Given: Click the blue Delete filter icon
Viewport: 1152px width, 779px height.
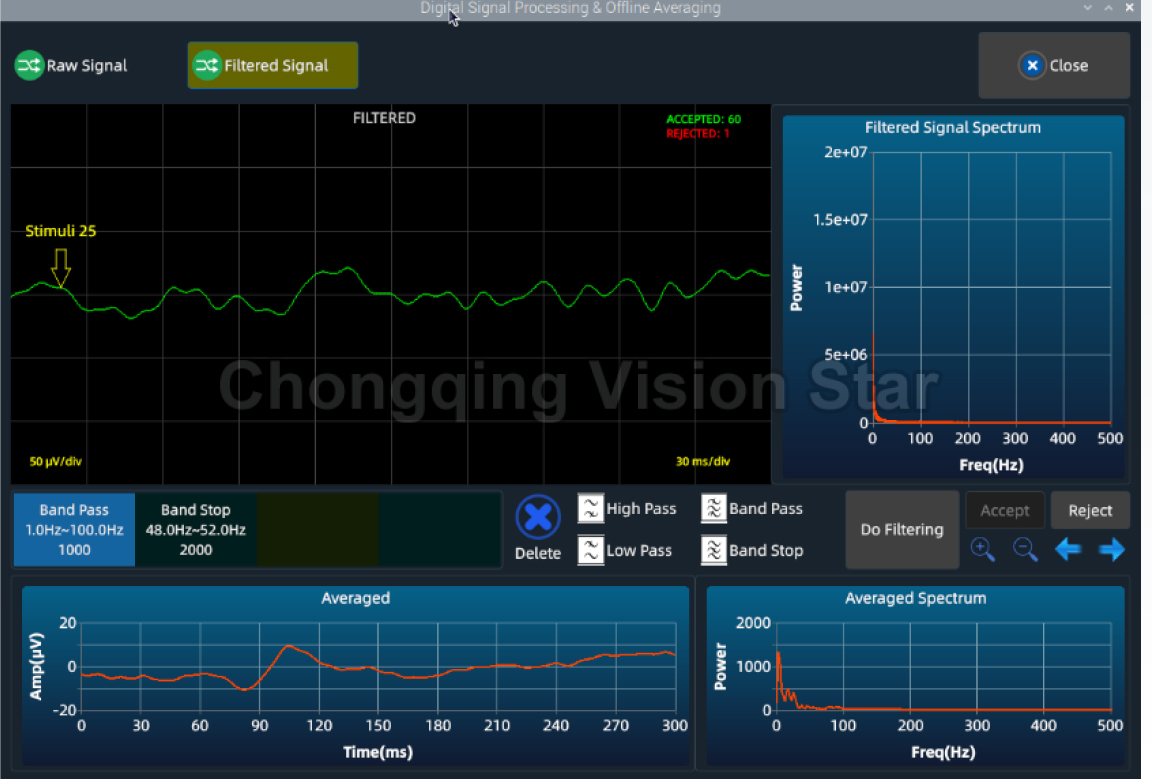Looking at the screenshot, I should 538,517.
